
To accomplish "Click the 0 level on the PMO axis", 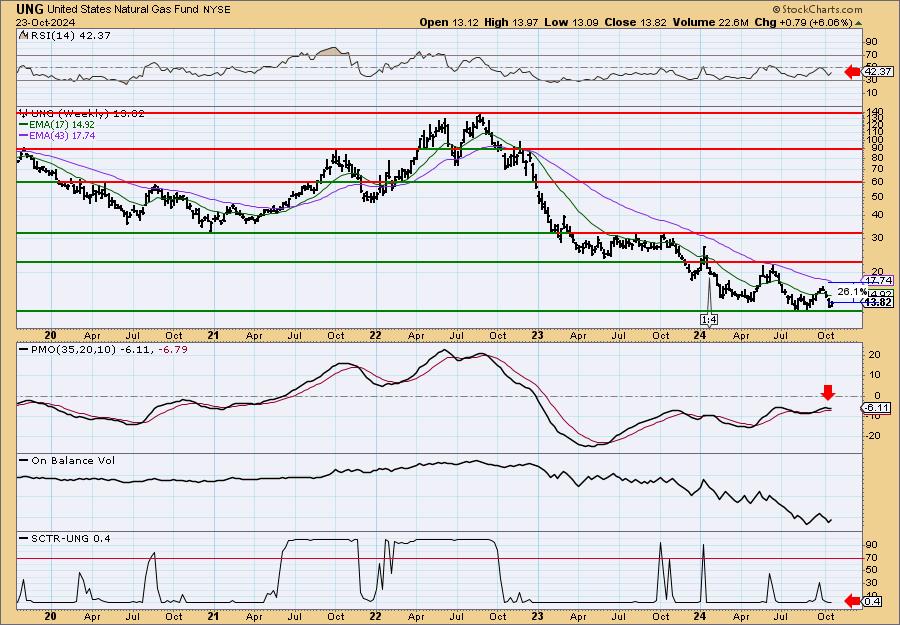I will click(x=878, y=395).
